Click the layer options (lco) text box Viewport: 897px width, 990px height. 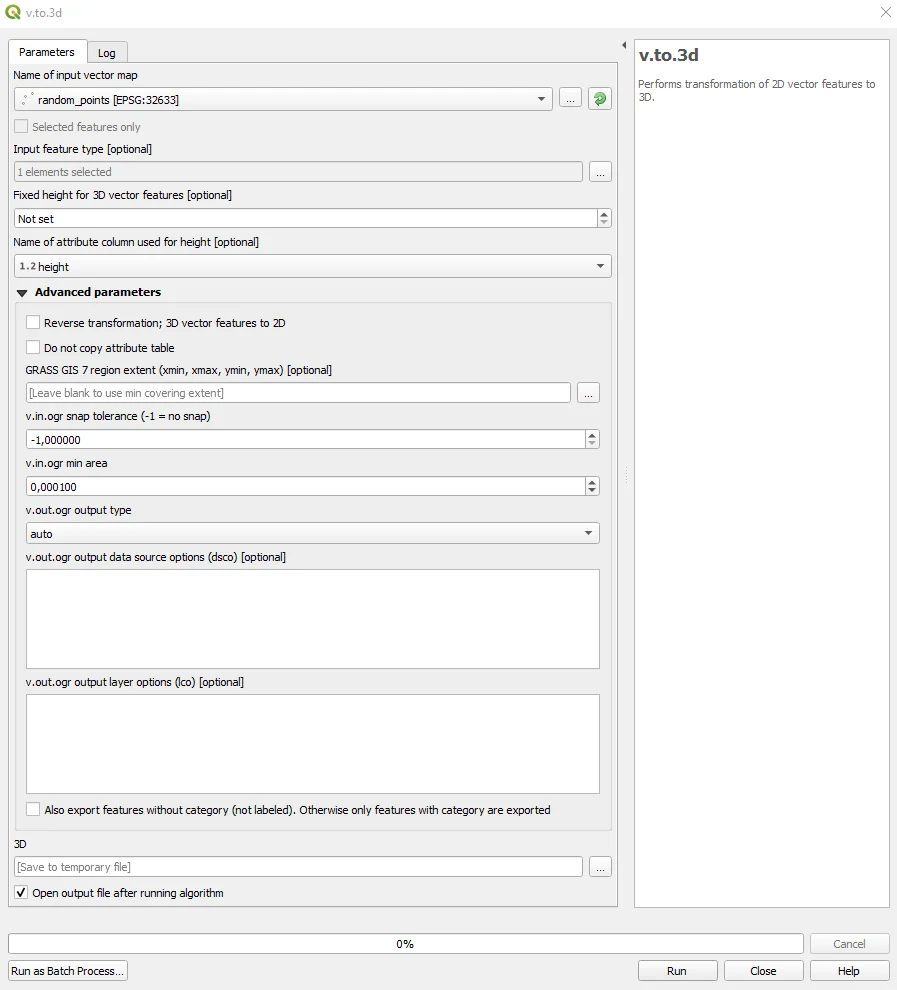pyautogui.click(x=312, y=744)
